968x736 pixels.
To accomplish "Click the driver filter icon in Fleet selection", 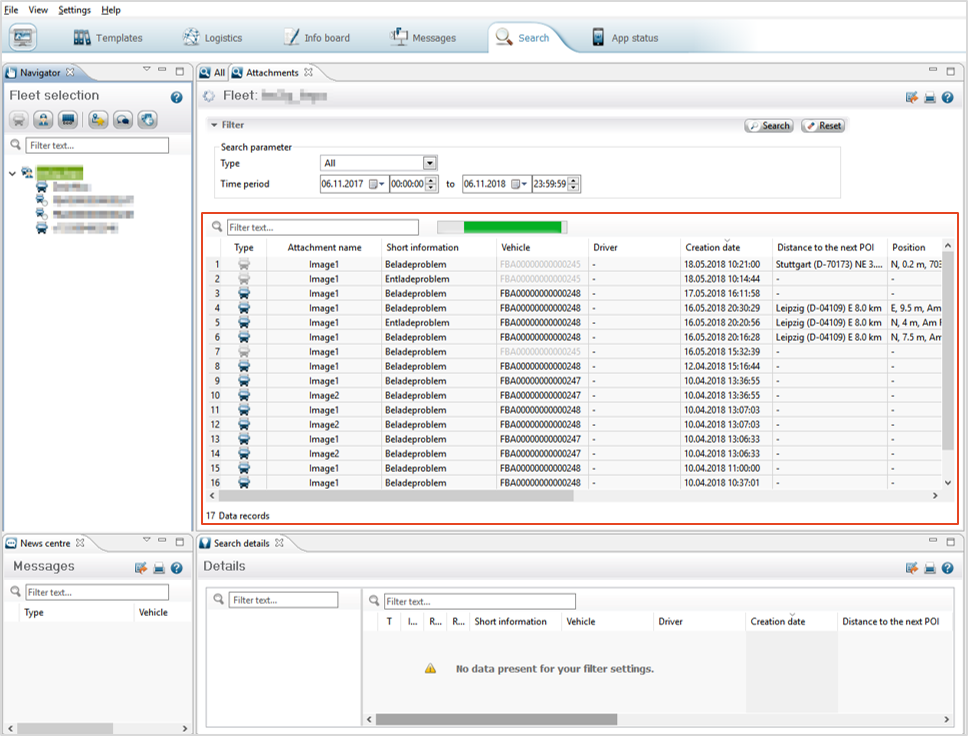I will pyautogui.click(x=43, y=120).
